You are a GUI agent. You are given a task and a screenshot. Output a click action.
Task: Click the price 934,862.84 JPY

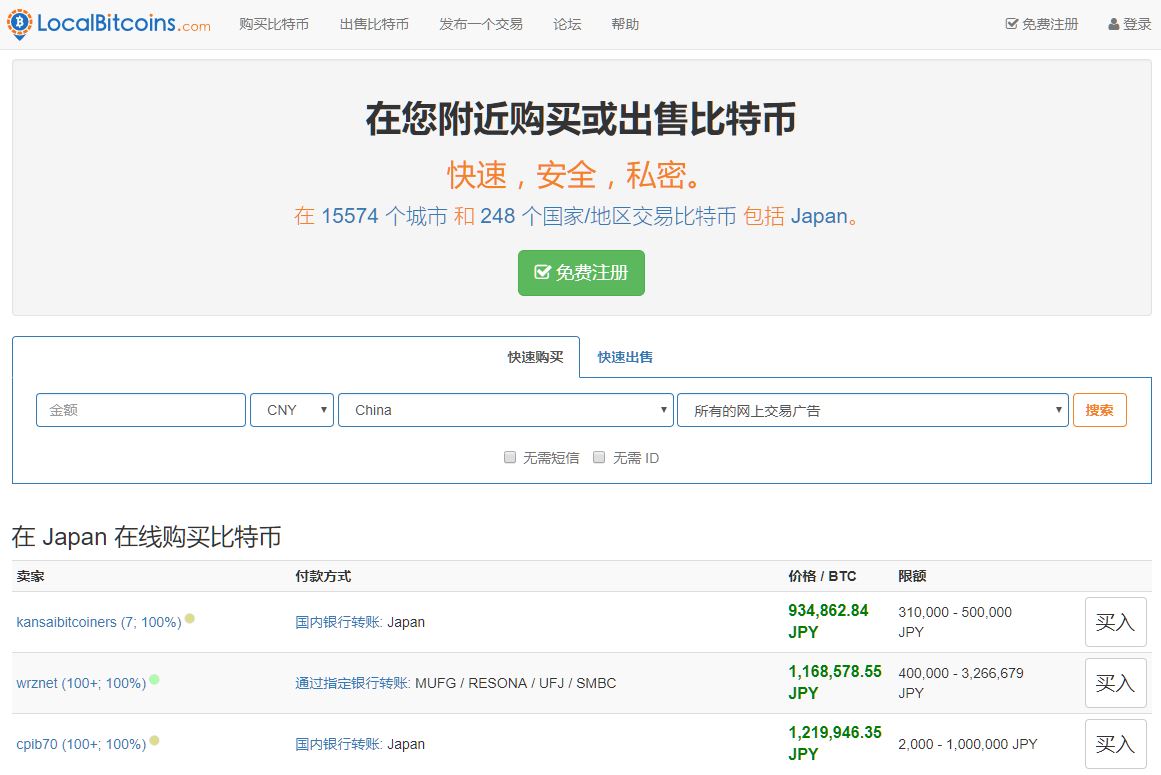828,621
